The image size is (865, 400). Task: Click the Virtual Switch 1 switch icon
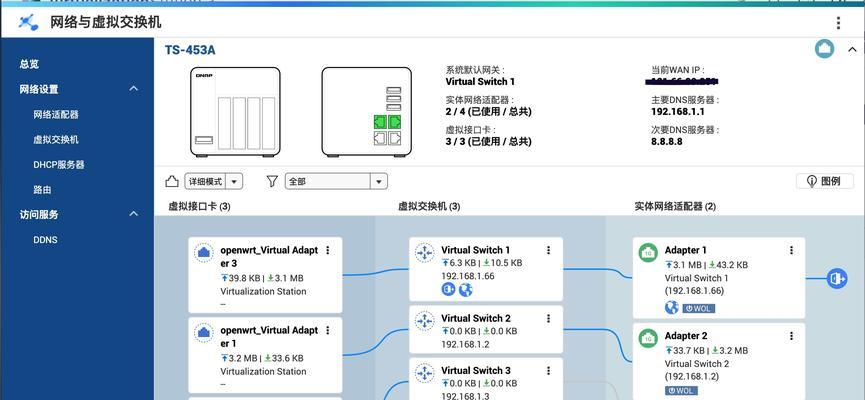[424, 253]
